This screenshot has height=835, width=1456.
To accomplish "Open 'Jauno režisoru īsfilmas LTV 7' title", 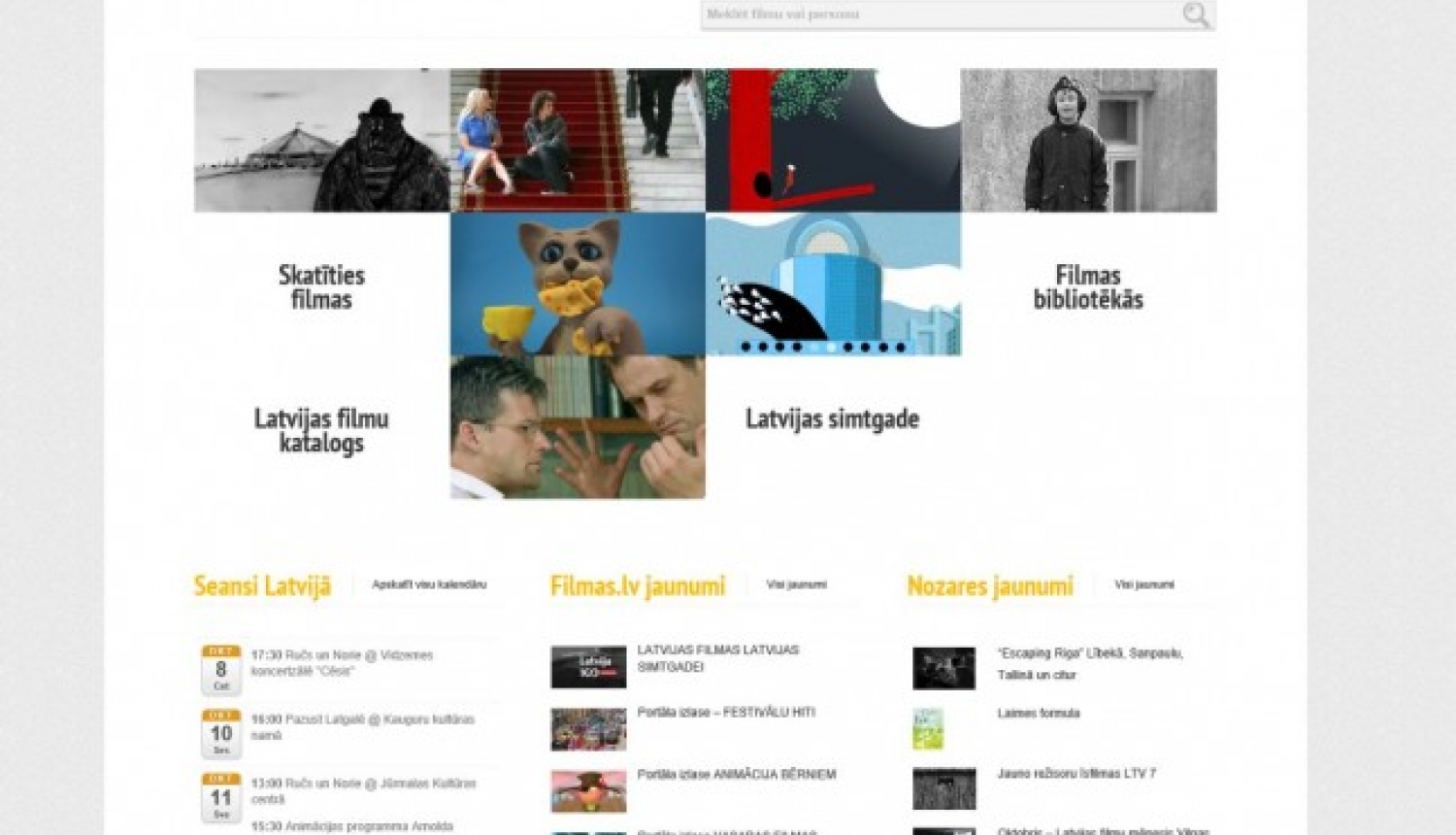I will (x=1076, y=773).
